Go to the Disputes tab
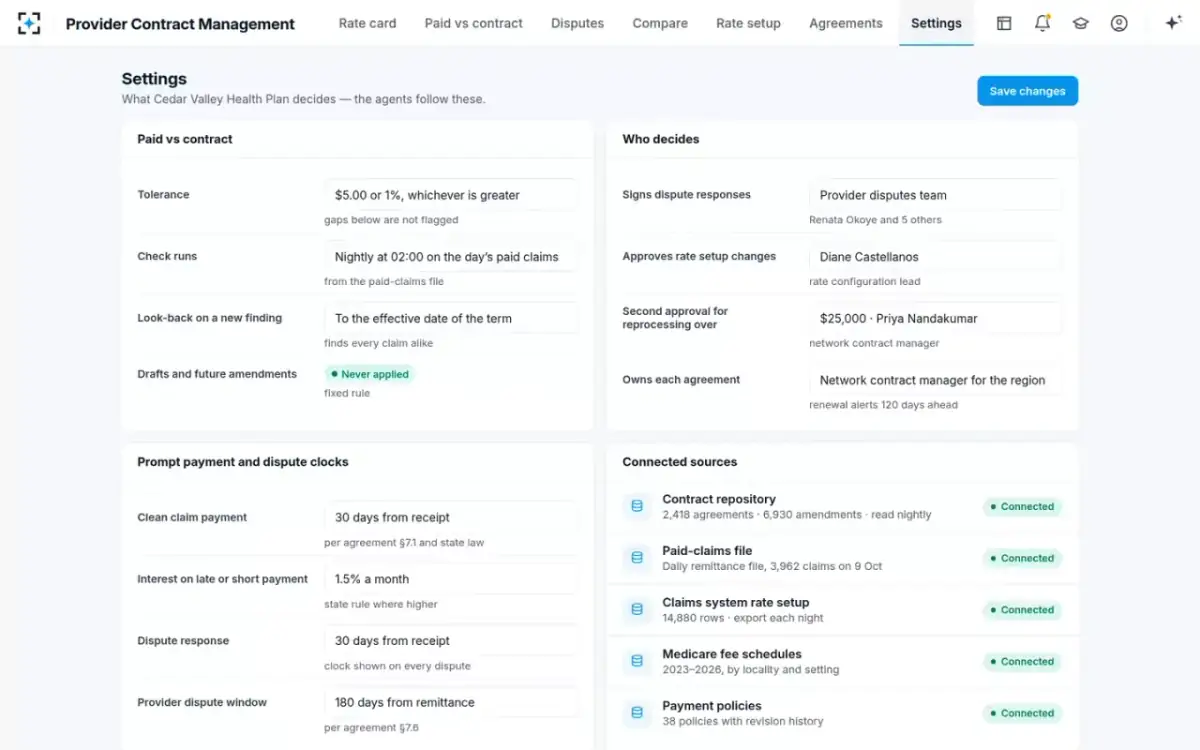The image size is (1200, 750). tap(577, 23)
